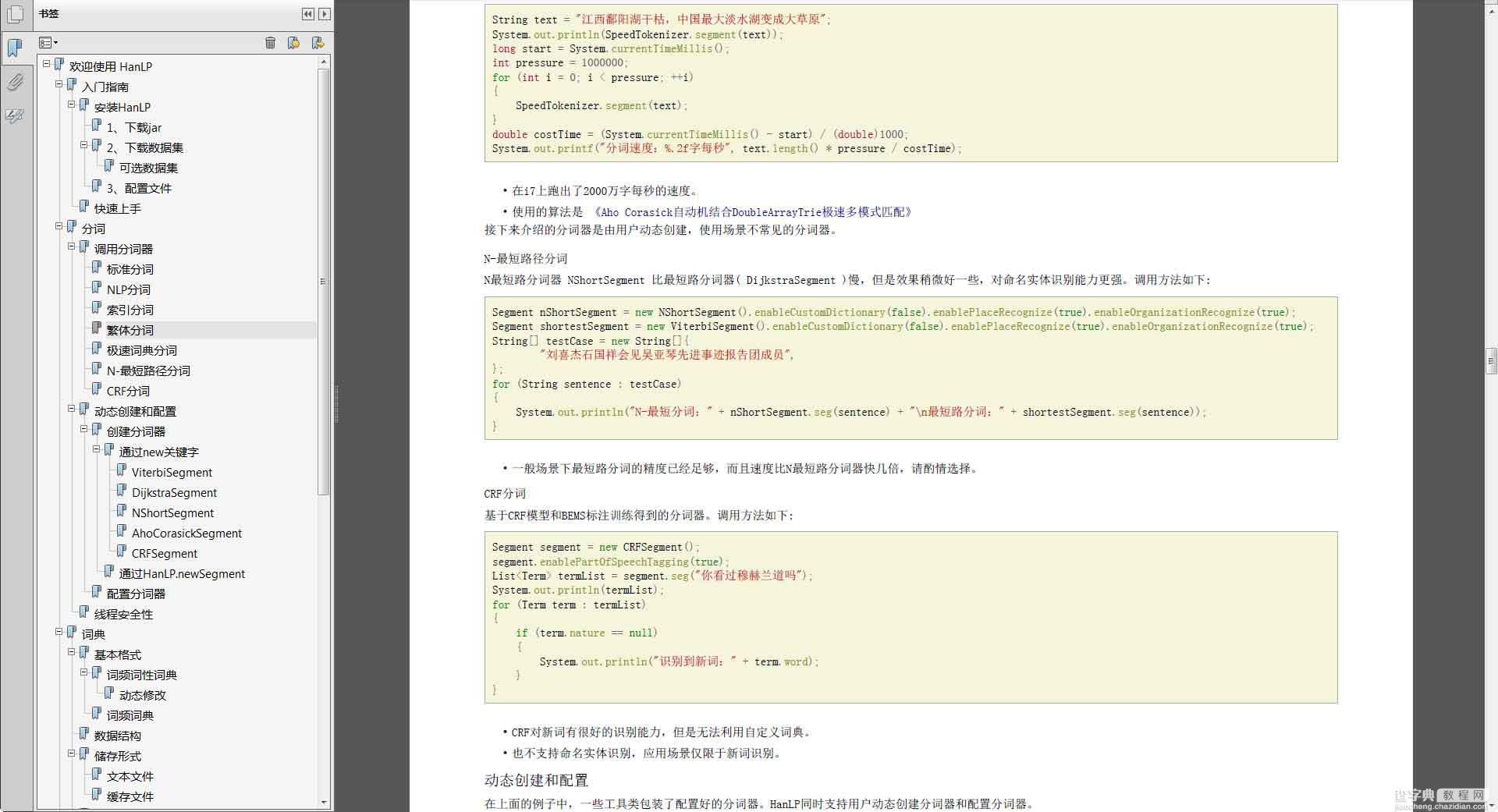1498x812 pixels.
Task: Click bookmark icon beside 数据结构
Action: tap(84, 734)
